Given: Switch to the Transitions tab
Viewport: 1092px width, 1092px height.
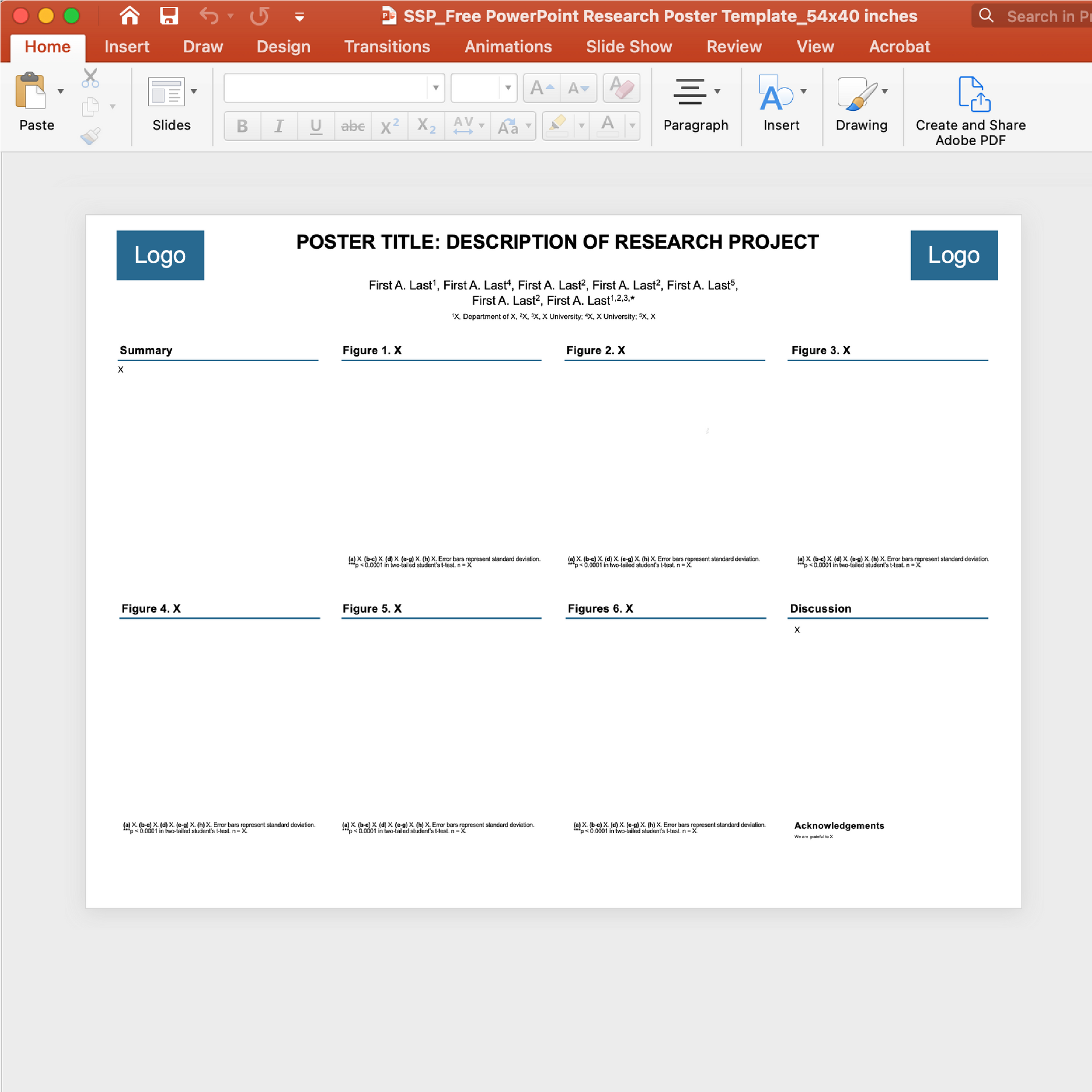Looking at the screenshot, I should tap(387, 47).
